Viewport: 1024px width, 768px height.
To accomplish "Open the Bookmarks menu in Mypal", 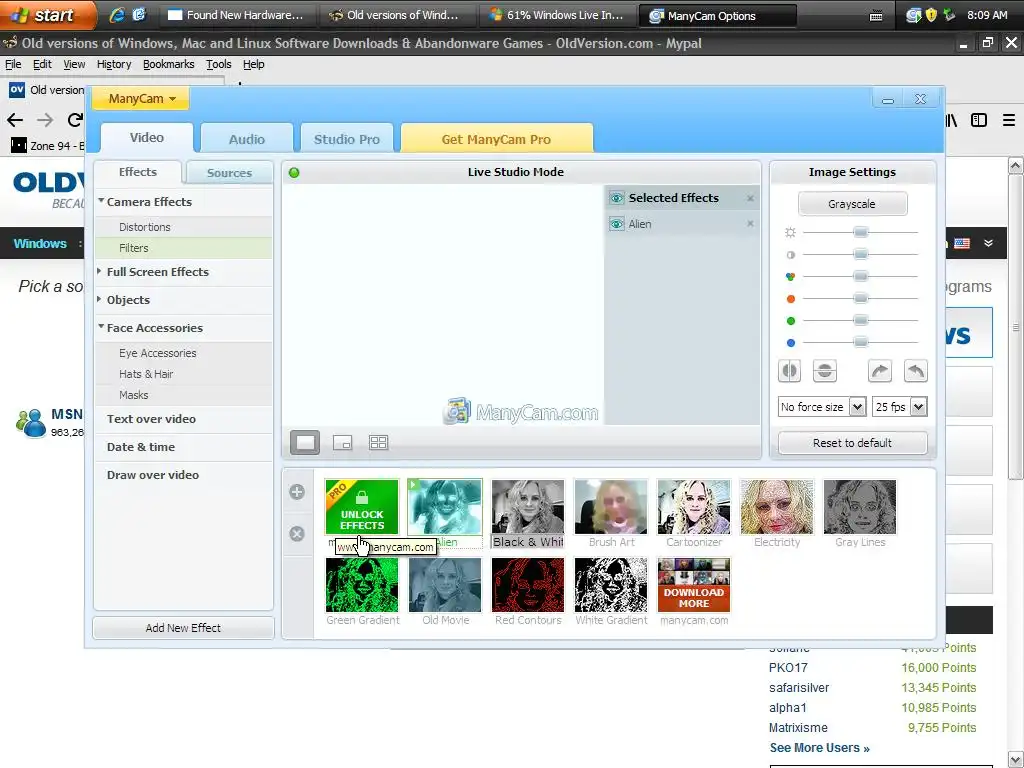I will coord(168,64).
